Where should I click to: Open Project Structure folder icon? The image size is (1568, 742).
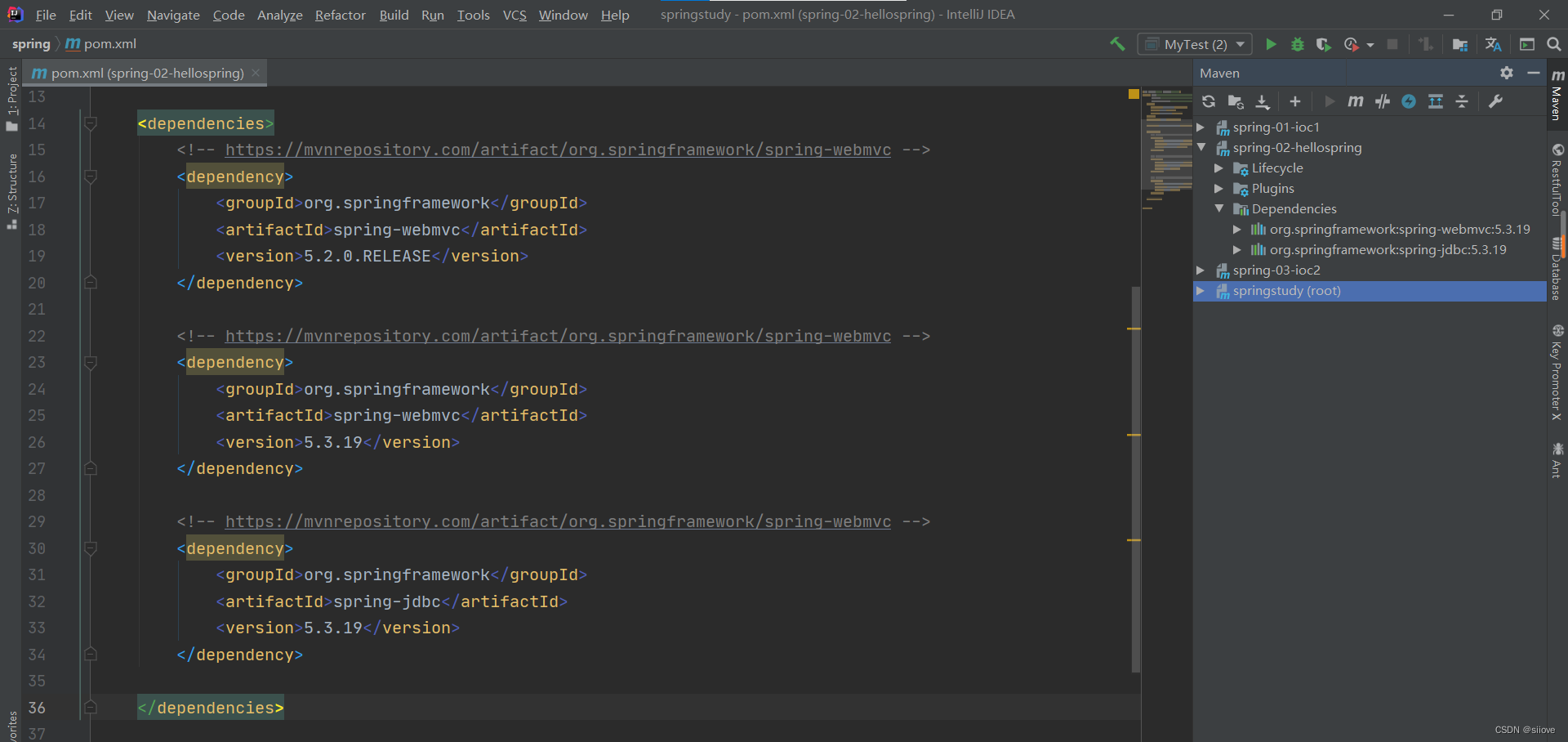1460,44
